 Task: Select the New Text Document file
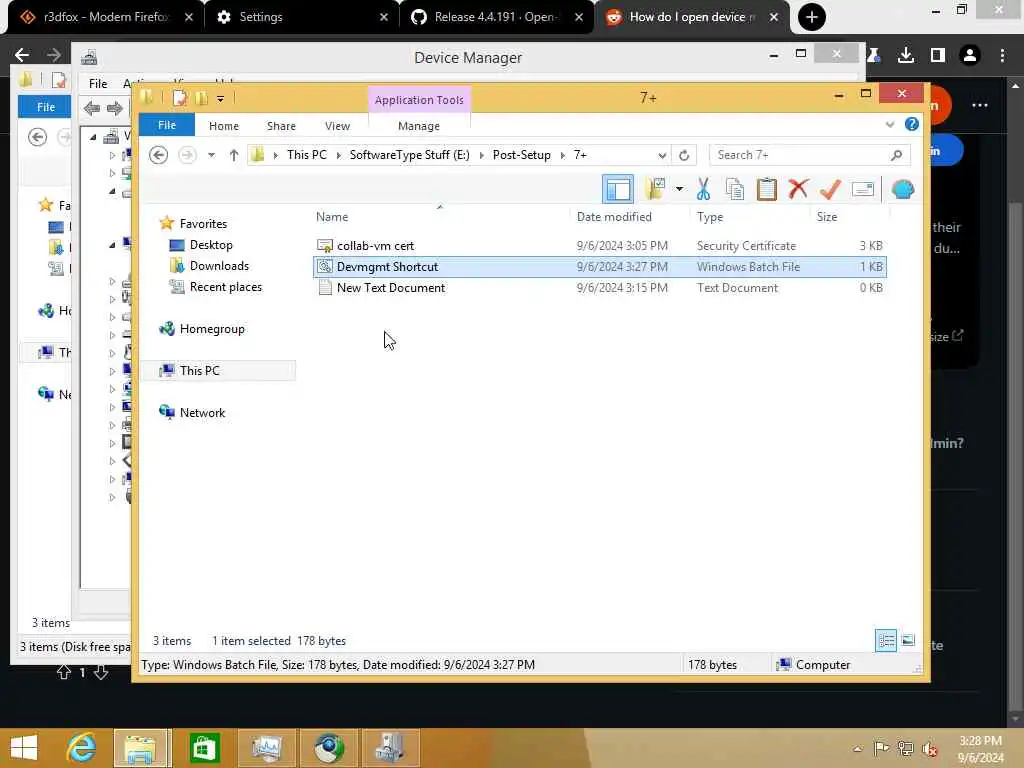600,287
